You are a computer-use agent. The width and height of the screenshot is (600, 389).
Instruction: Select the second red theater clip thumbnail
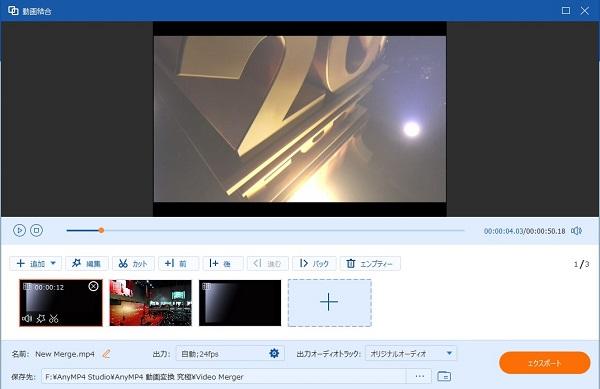150,303
